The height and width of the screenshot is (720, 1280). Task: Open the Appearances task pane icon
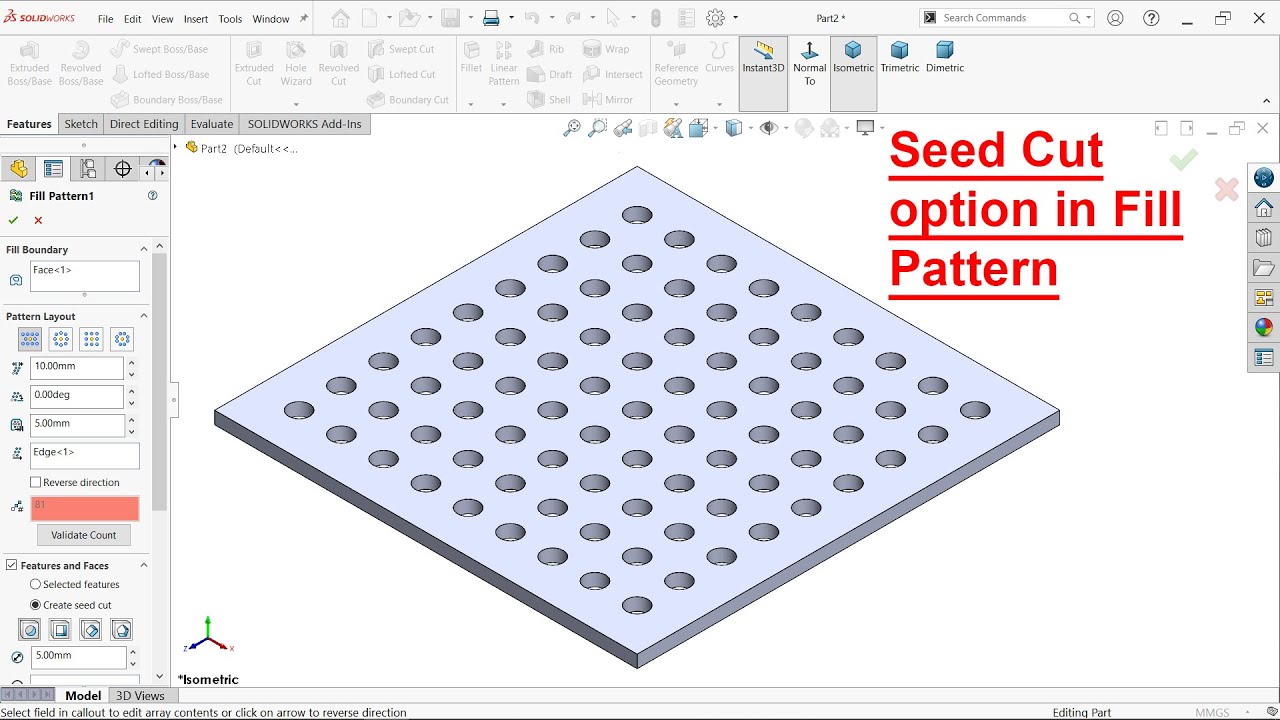click(x=1264, y=327)
